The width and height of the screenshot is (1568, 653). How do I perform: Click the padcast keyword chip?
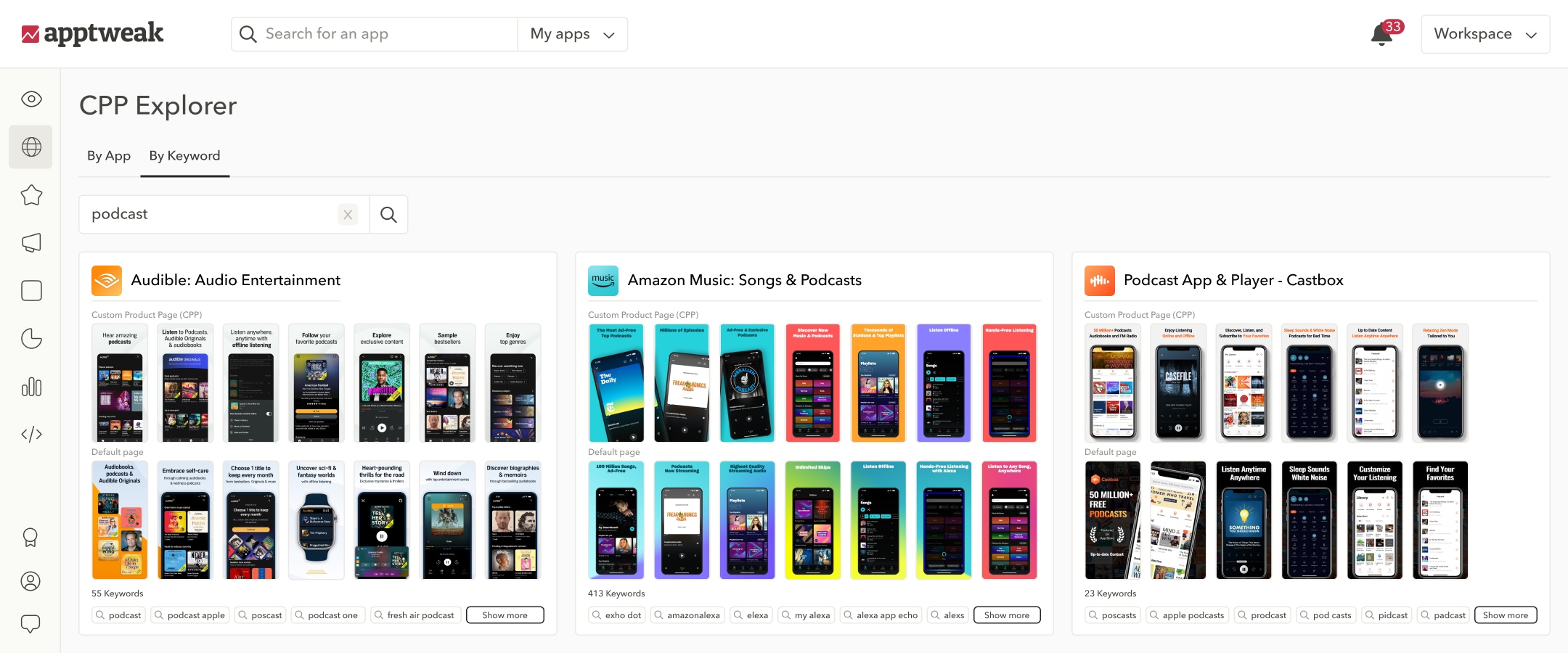coord(1443,615)
